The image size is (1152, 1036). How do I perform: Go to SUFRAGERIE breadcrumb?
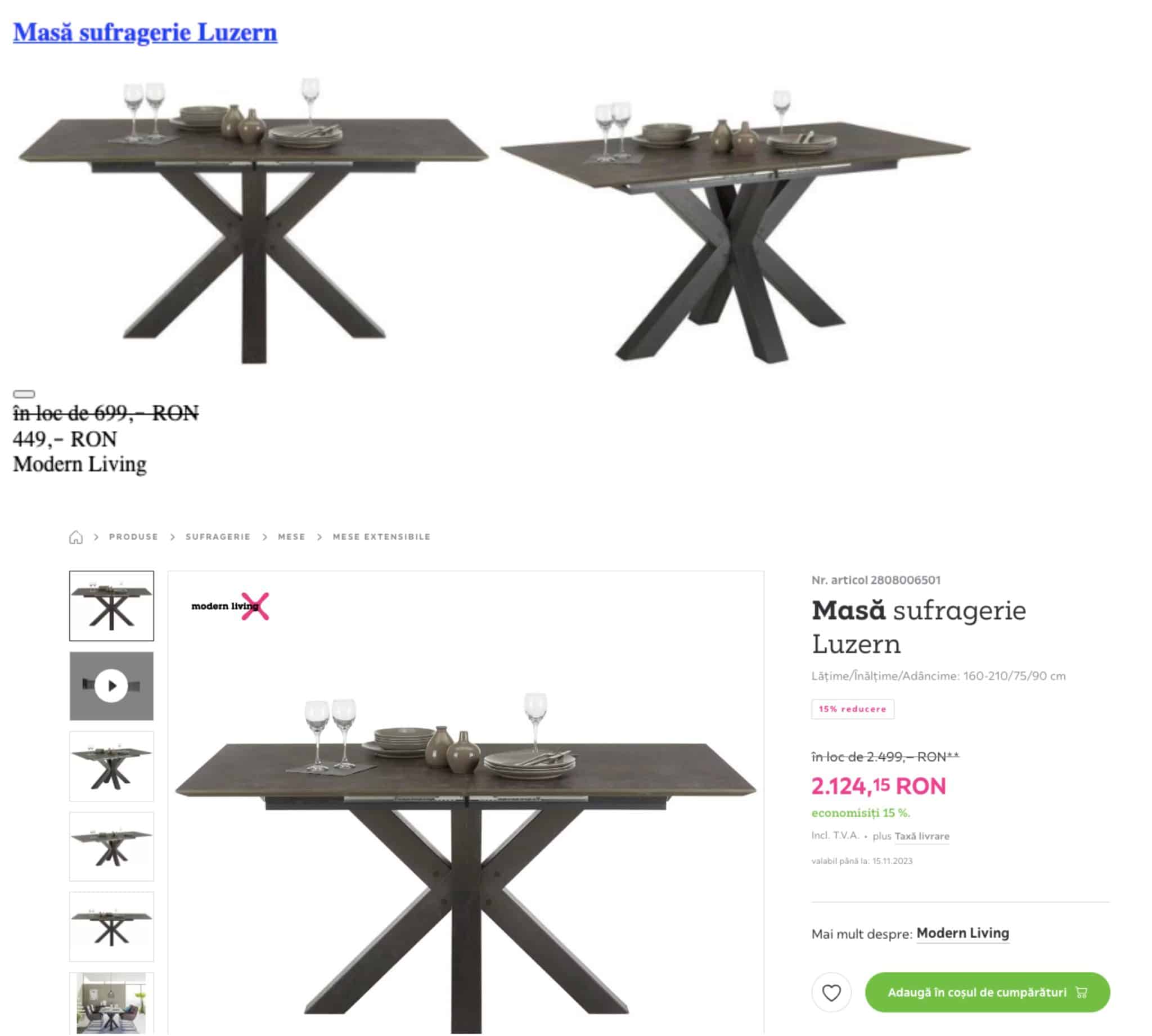coord(218,537)
